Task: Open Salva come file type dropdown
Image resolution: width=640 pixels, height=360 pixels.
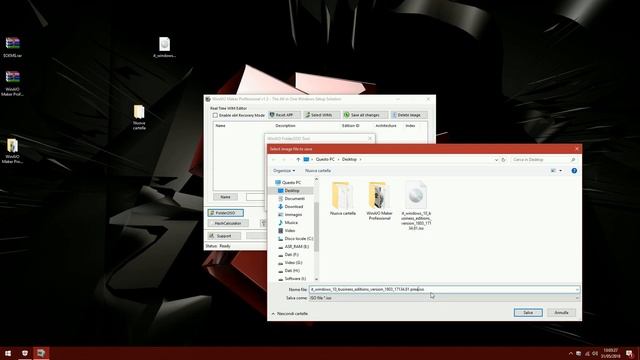Action: tap(444, 298)
